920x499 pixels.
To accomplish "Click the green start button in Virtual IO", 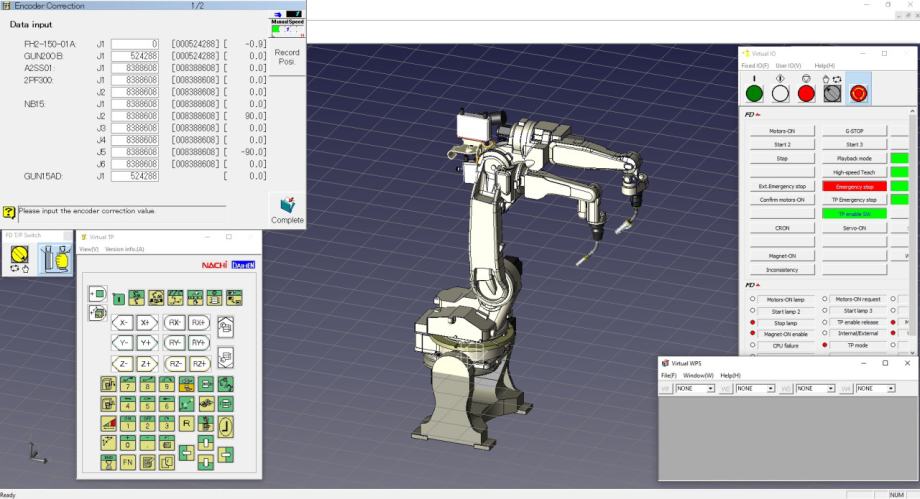I will [753, 93].
